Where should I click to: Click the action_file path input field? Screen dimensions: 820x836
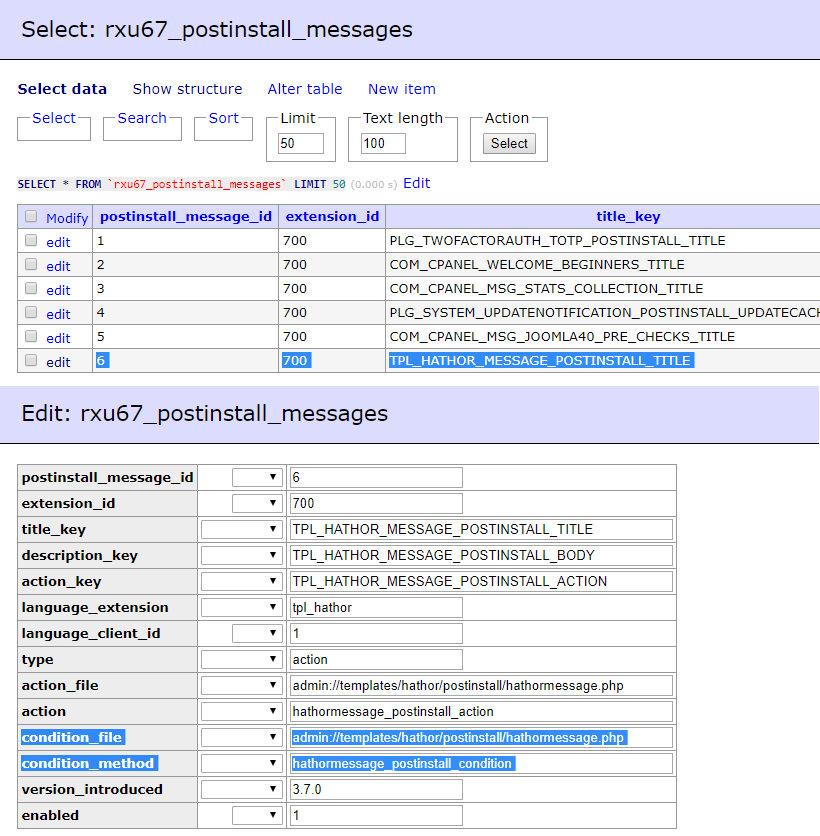point(481,686)
